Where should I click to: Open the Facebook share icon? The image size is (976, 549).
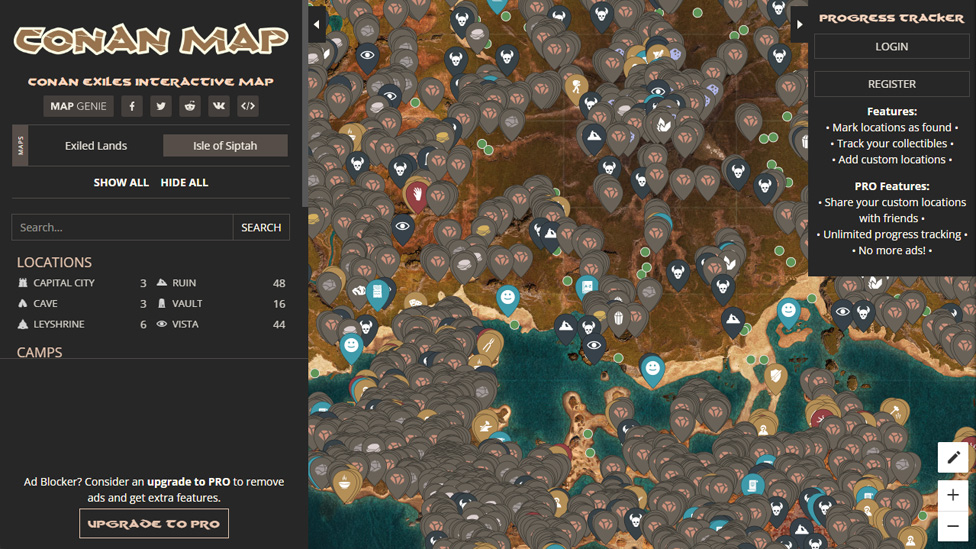132,106
